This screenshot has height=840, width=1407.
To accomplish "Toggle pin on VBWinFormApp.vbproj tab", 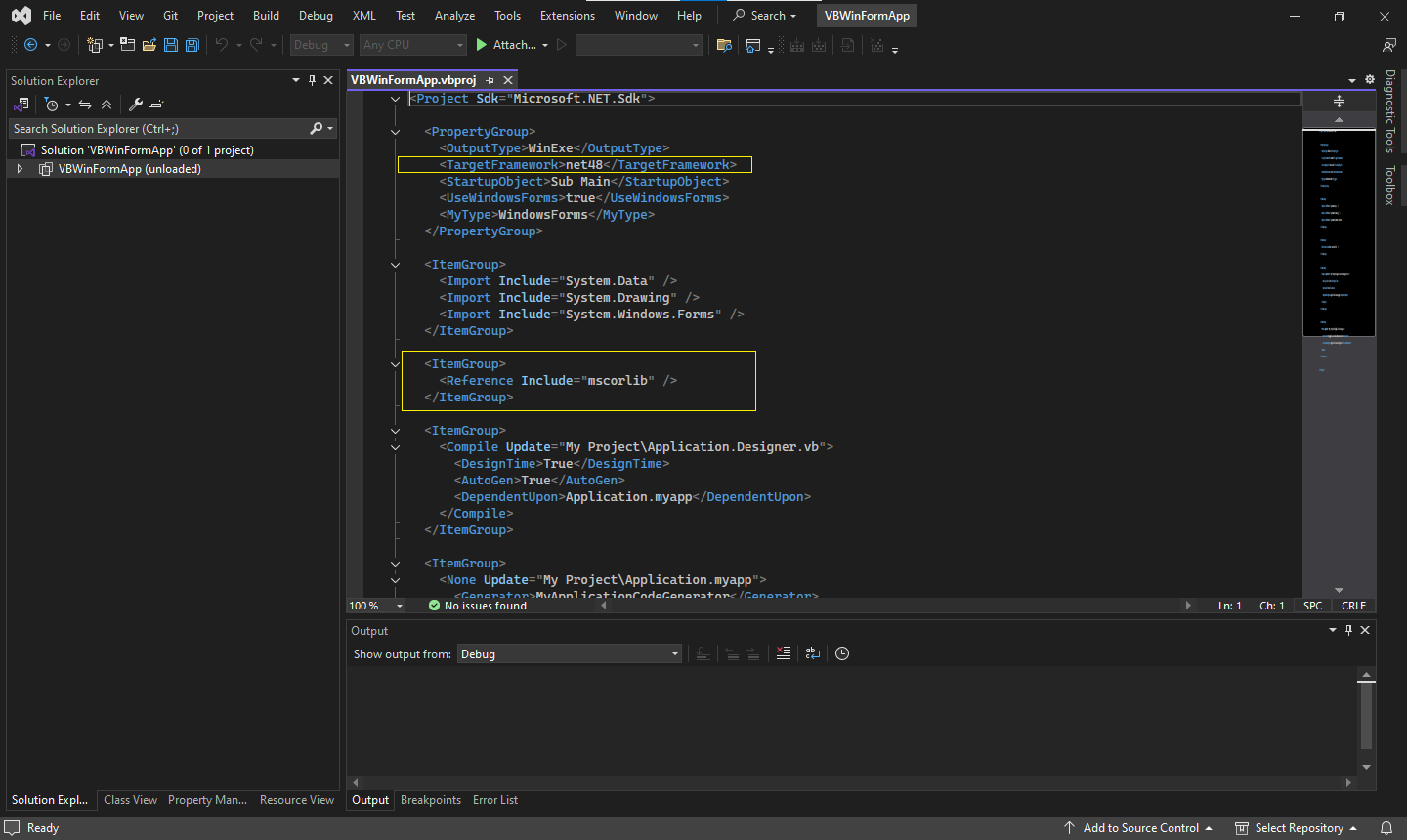I will pos(490,80).
